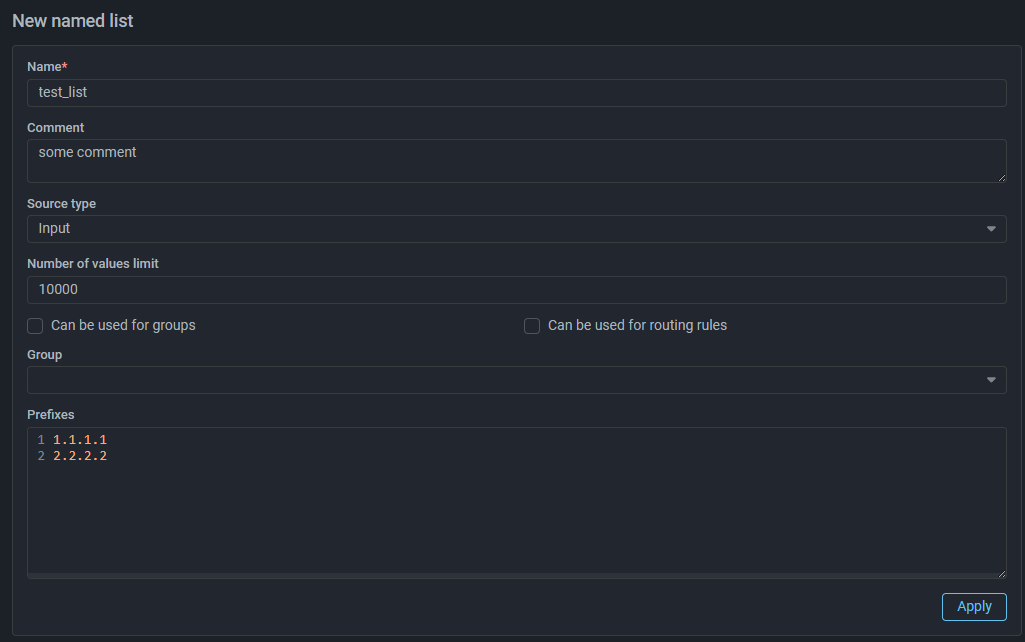The image size is (1025, 642).
Task: Click the 'Can be used for routing rules' label
Action: (x=637, y=326)
